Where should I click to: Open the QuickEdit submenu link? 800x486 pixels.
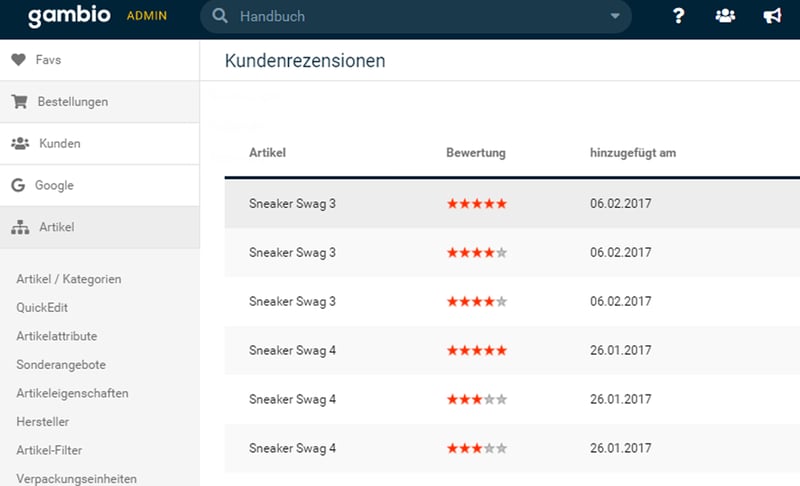42,308
